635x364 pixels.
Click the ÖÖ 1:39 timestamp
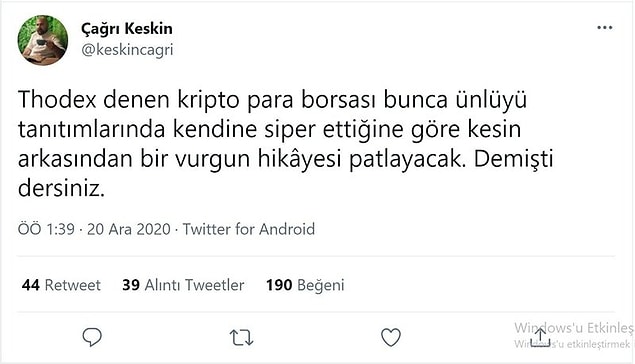click(46, 229)
